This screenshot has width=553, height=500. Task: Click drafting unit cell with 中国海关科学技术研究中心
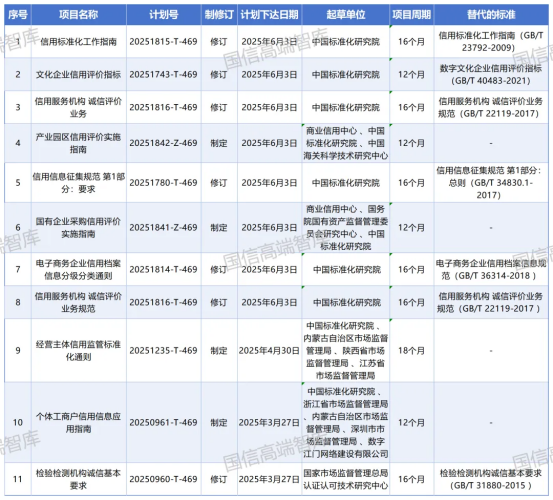click(x=346, y=143)
